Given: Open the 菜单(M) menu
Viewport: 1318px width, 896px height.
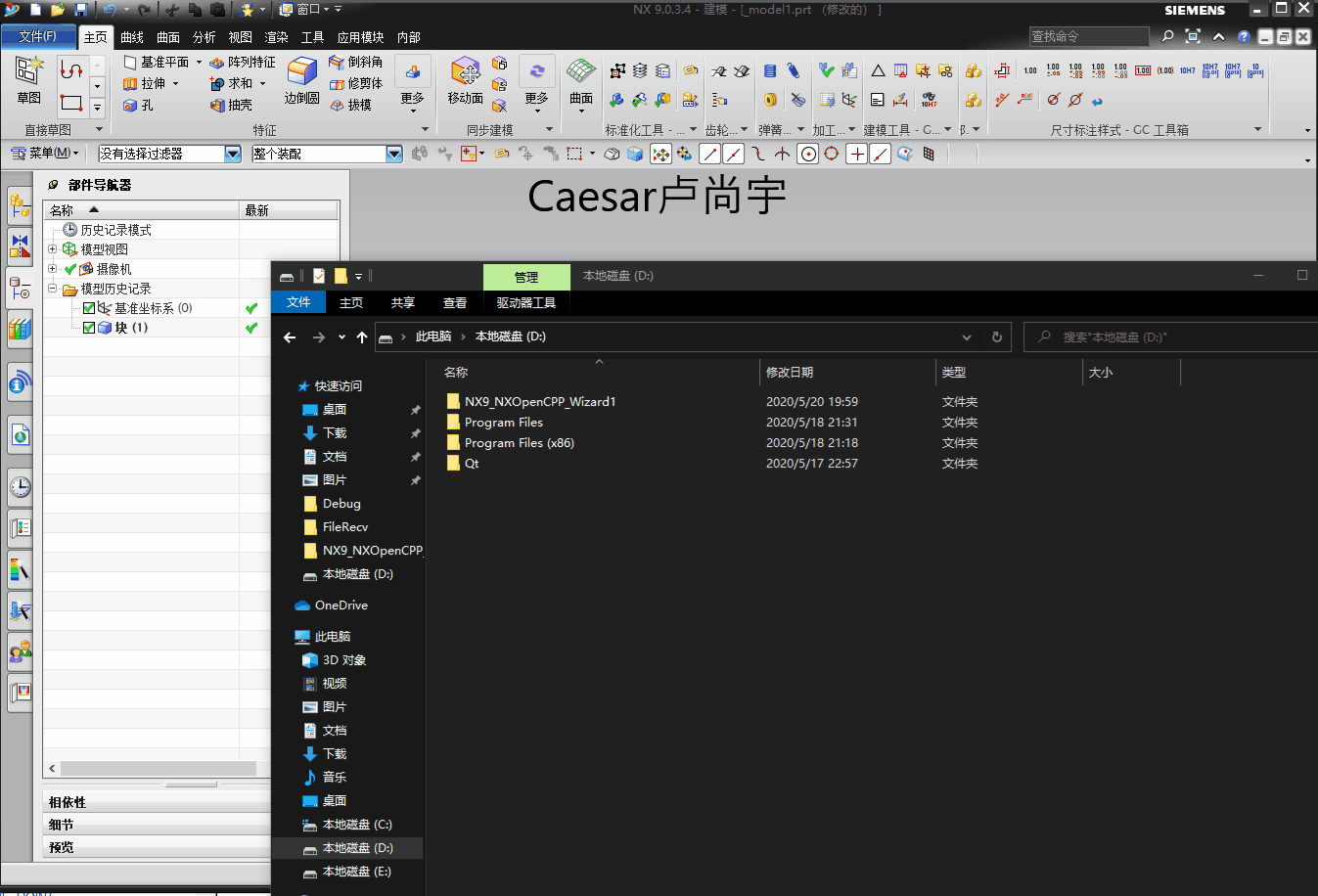Looking at the screenshot, I should point(42,153).
